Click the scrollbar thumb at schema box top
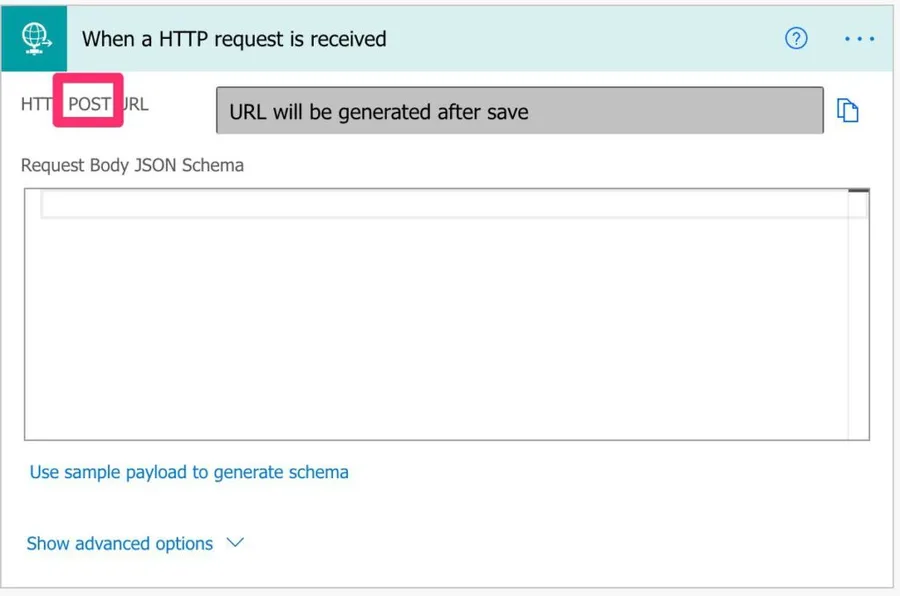 (858, 192)
